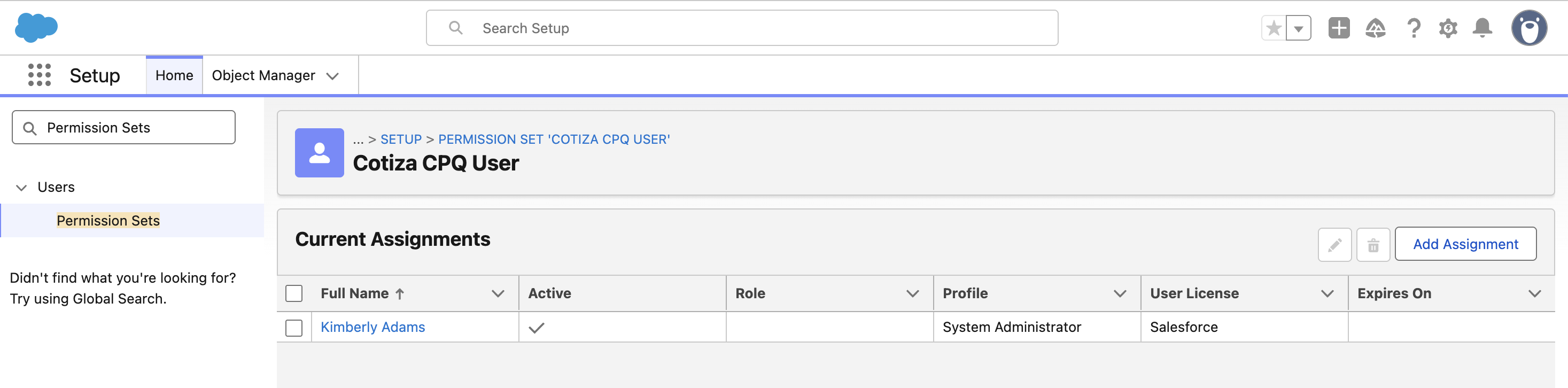The height and width of the screenshot is (388, 1568).
Task: Click the Salesforce cloud logo
Action: pos(36,27)
